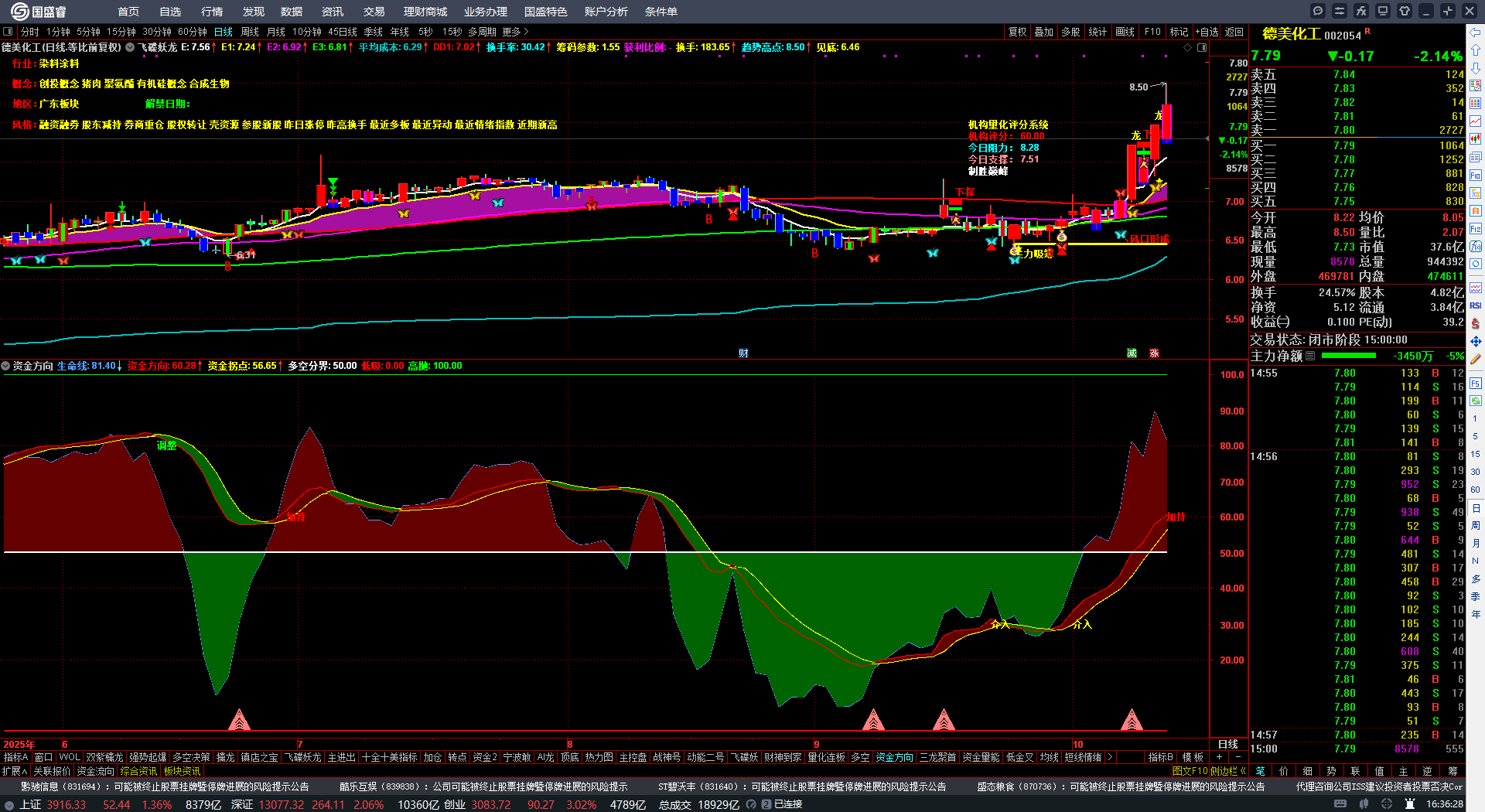Click the blue four-way move icon in sidebar

[x=1476, y=341]
